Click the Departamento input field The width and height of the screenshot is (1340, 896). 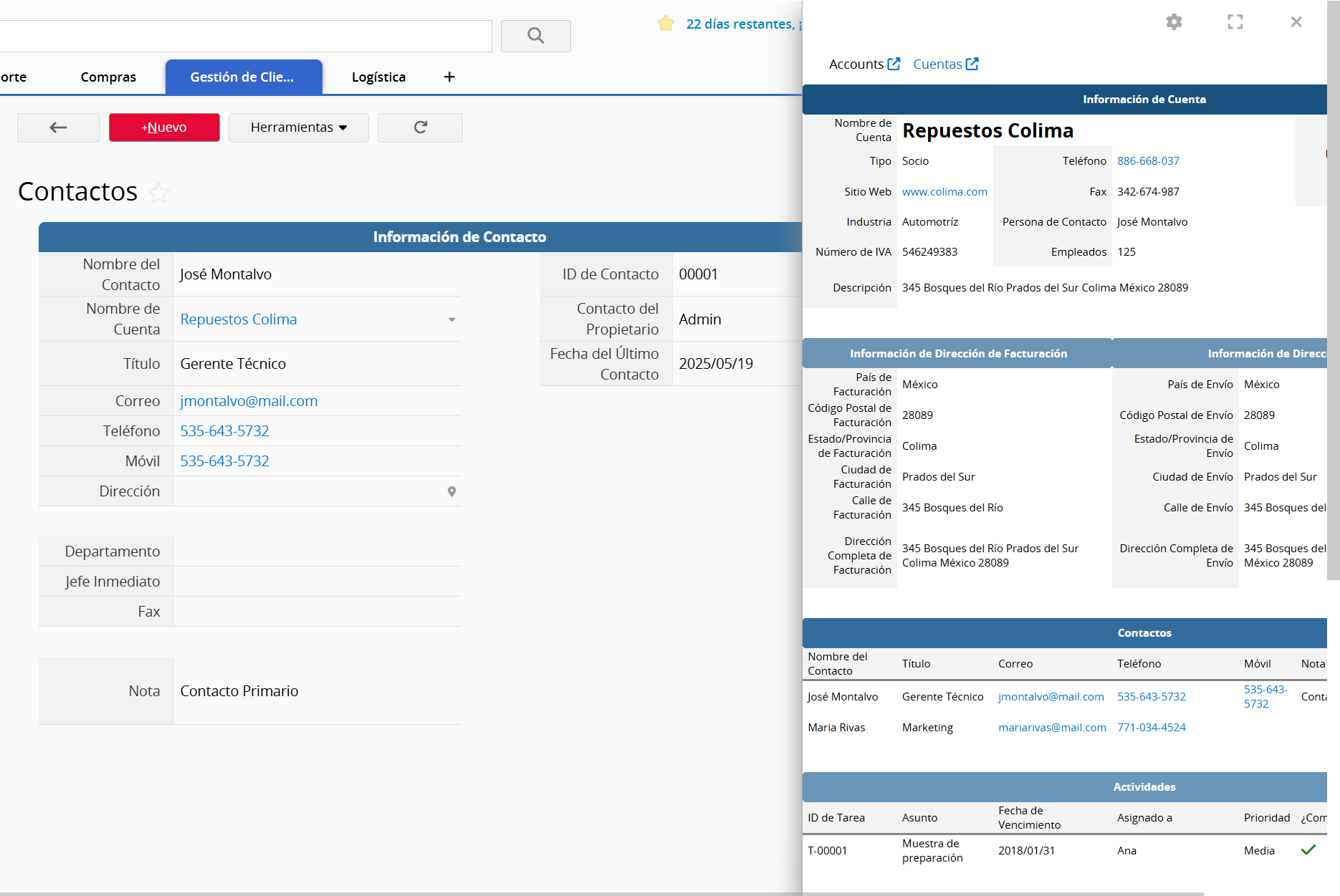point(317,551)
